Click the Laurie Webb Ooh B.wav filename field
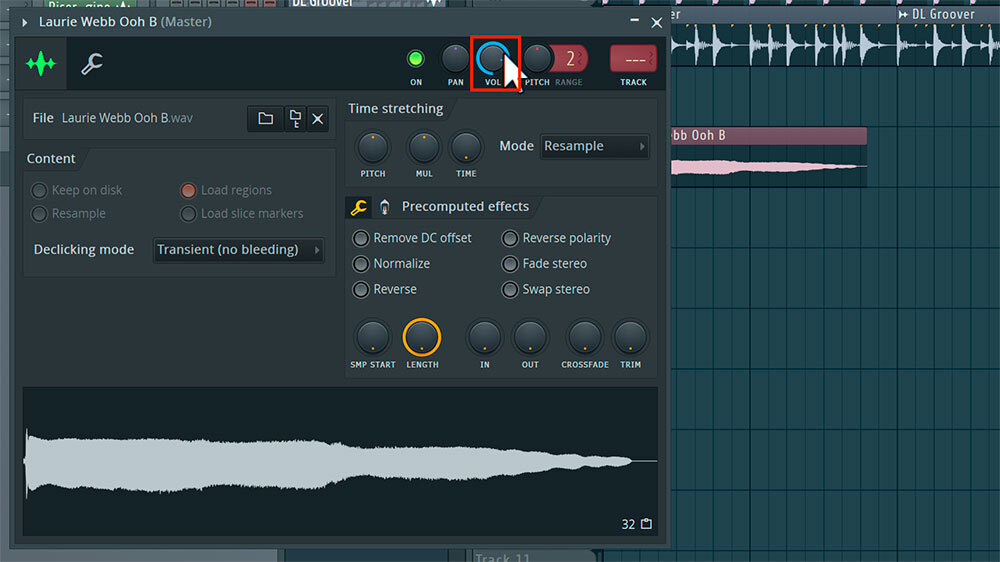Viewport: 1000px width, 562px height. tap(127, 118)
